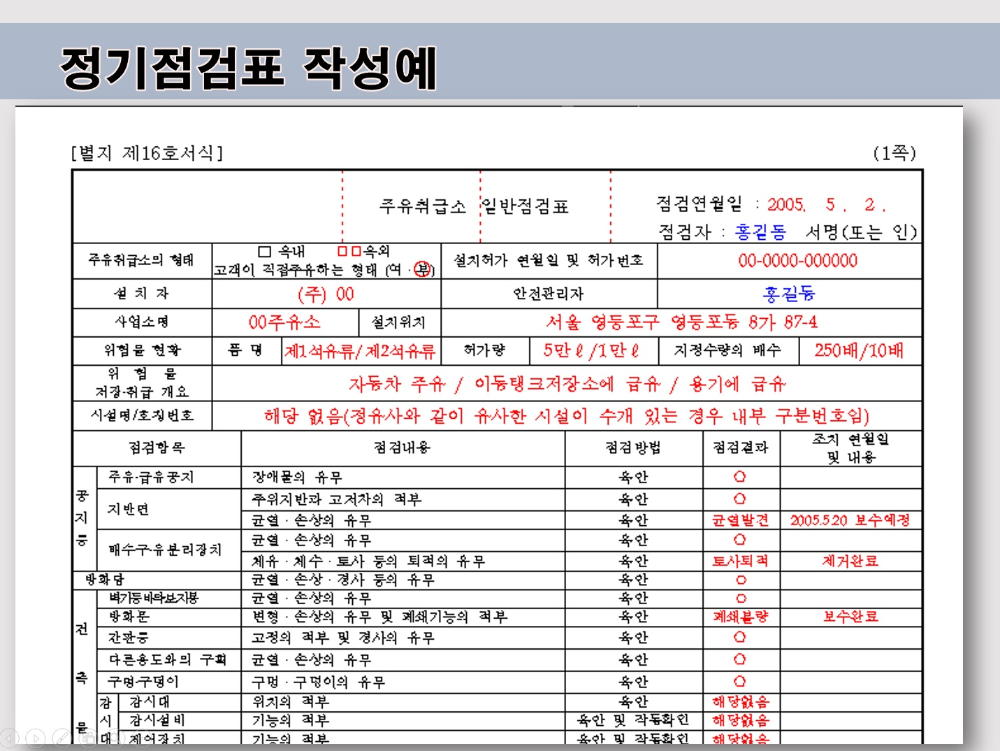Click the form title 주유취급소 일반점검표

477,205
